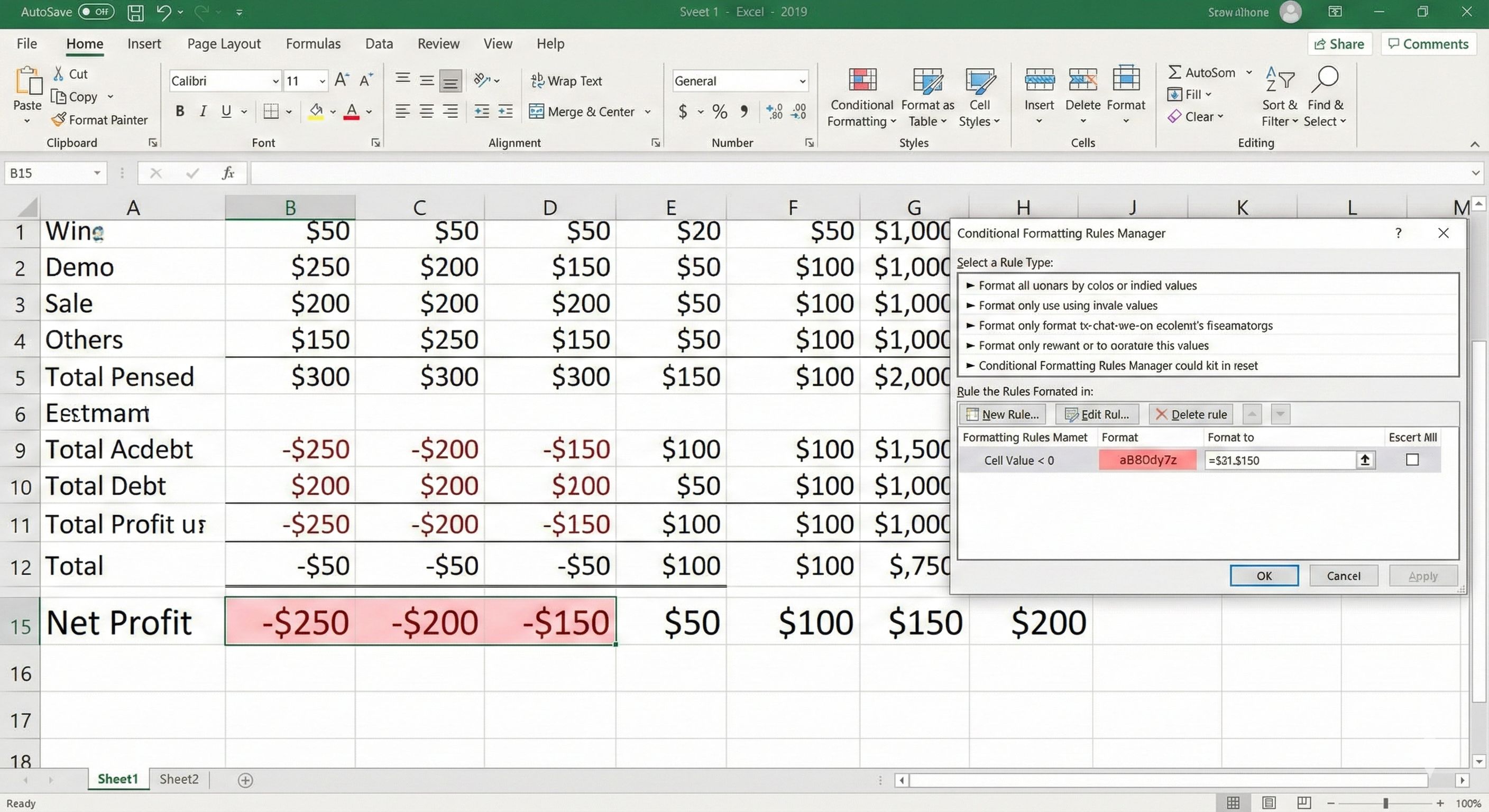Viewport: 1489px width, 812px height.
Task: Open the Sheet2 worksheet tab
Action: click(x=178, y=779)
